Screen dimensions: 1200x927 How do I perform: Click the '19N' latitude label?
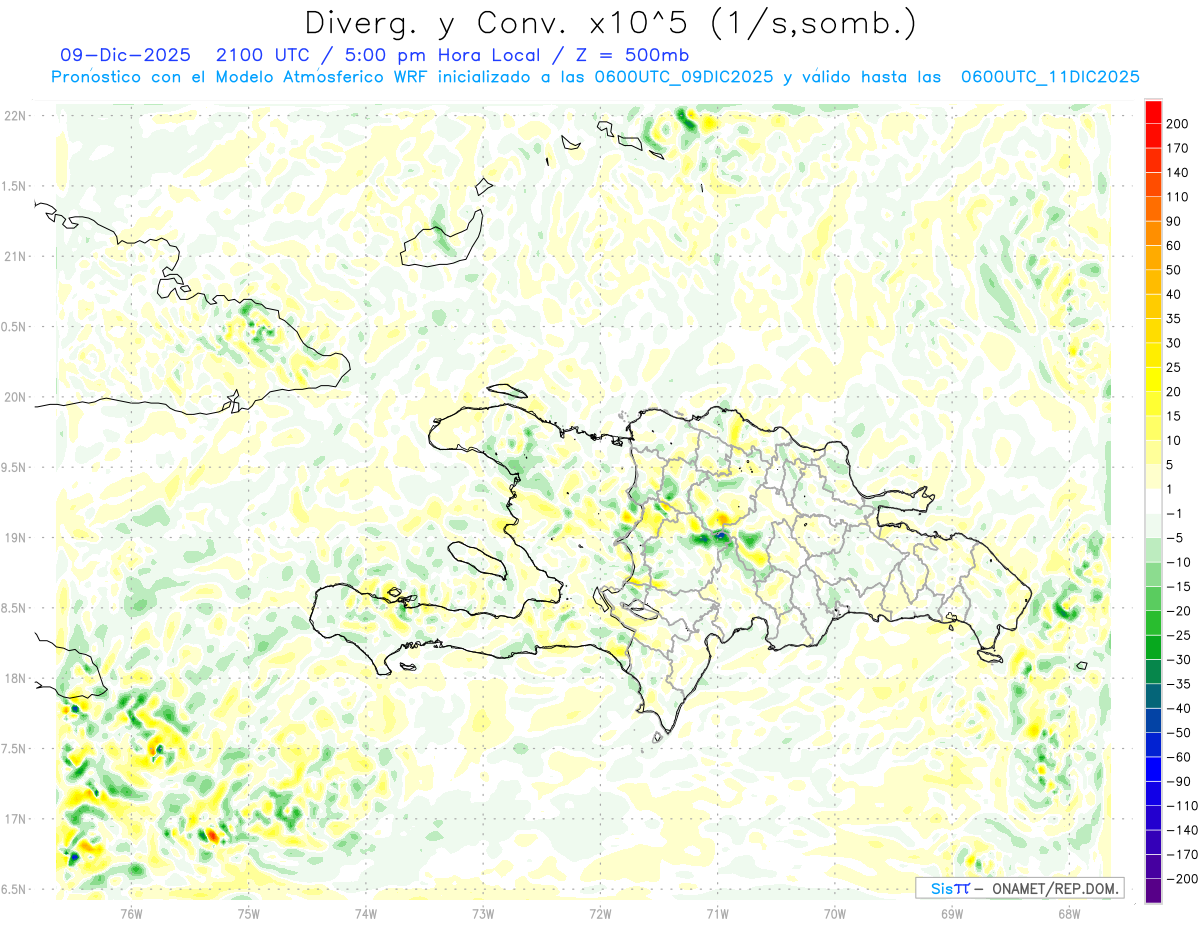(15, 538)
